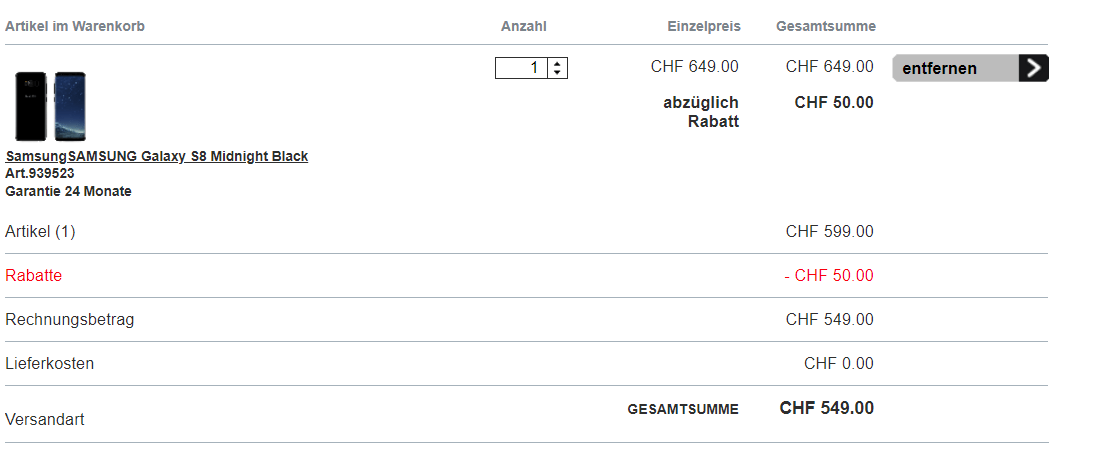Open the Samsung Galaxy S8 Midnight Black link
The width and height of the screenshot is (1106, 452).
click(157, 156)
